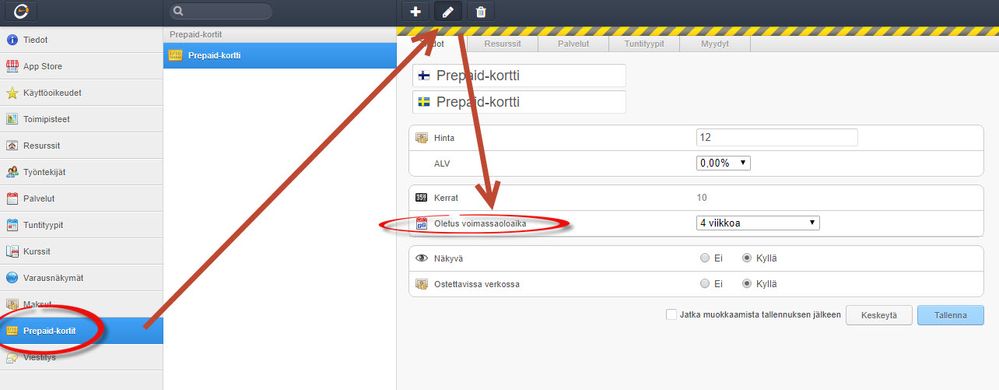This screenshot has height=390, width=999.
Task: Click the Toimipisteet sidebar icon
Action: coord(11,119)
